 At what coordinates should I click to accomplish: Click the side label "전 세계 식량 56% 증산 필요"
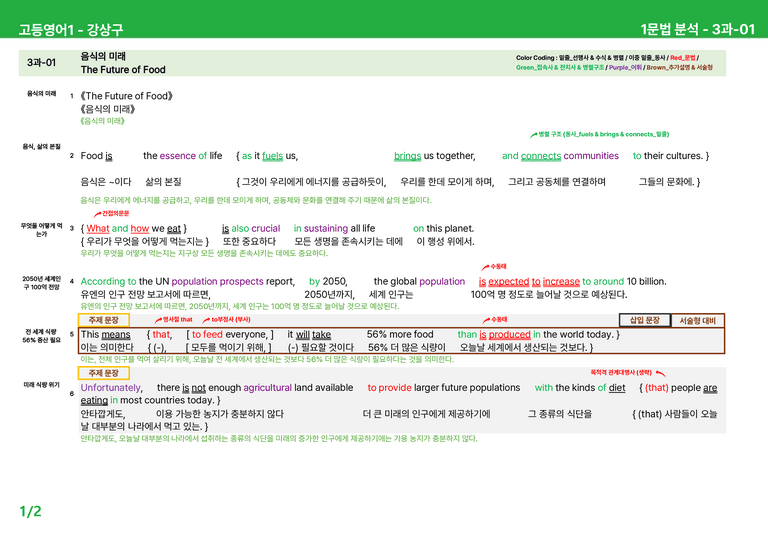click(42, 336)
